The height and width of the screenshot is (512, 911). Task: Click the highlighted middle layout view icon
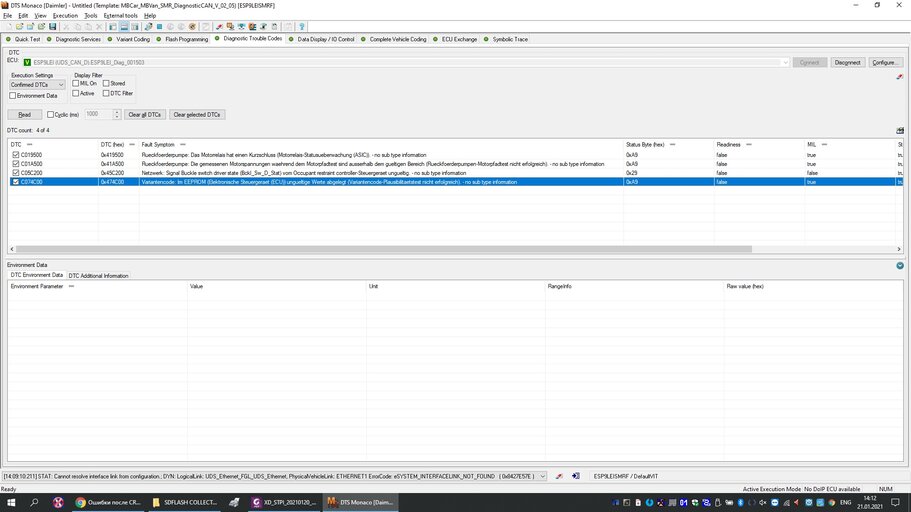point(124,27)
